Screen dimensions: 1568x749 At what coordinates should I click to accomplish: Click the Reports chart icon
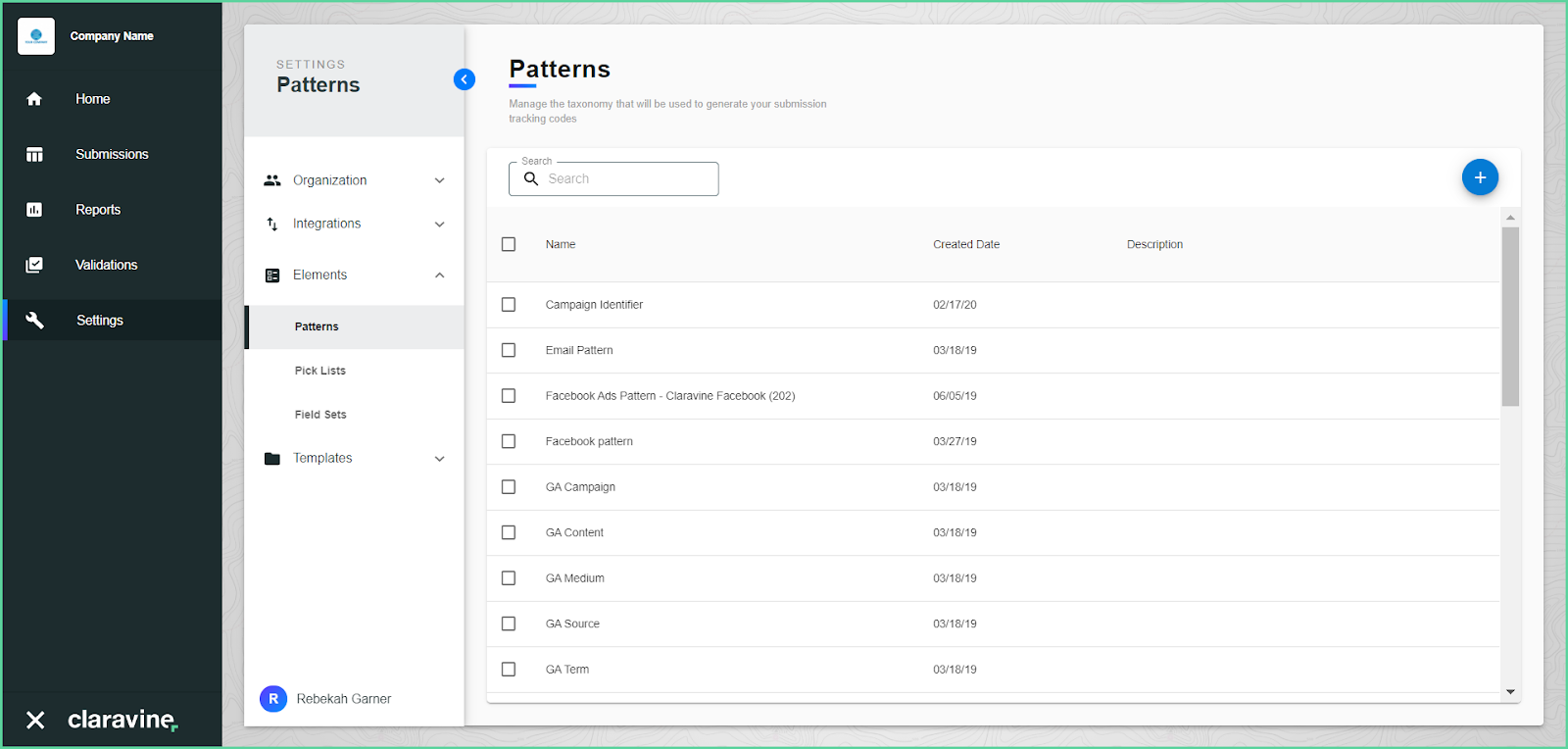coord(34,210)
